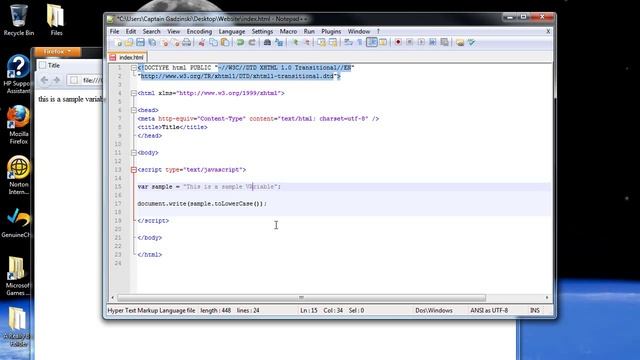Toggle word wrap in toolbar
The image size is (640, 360).
point(348,42)
